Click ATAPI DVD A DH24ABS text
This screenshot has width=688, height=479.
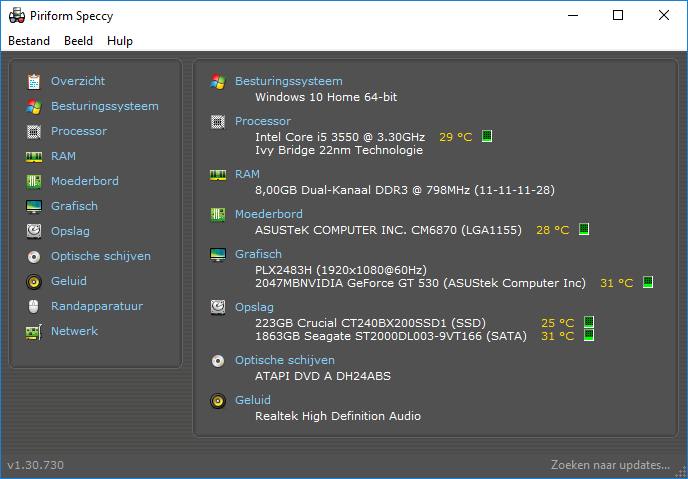(x=323, y=376)
